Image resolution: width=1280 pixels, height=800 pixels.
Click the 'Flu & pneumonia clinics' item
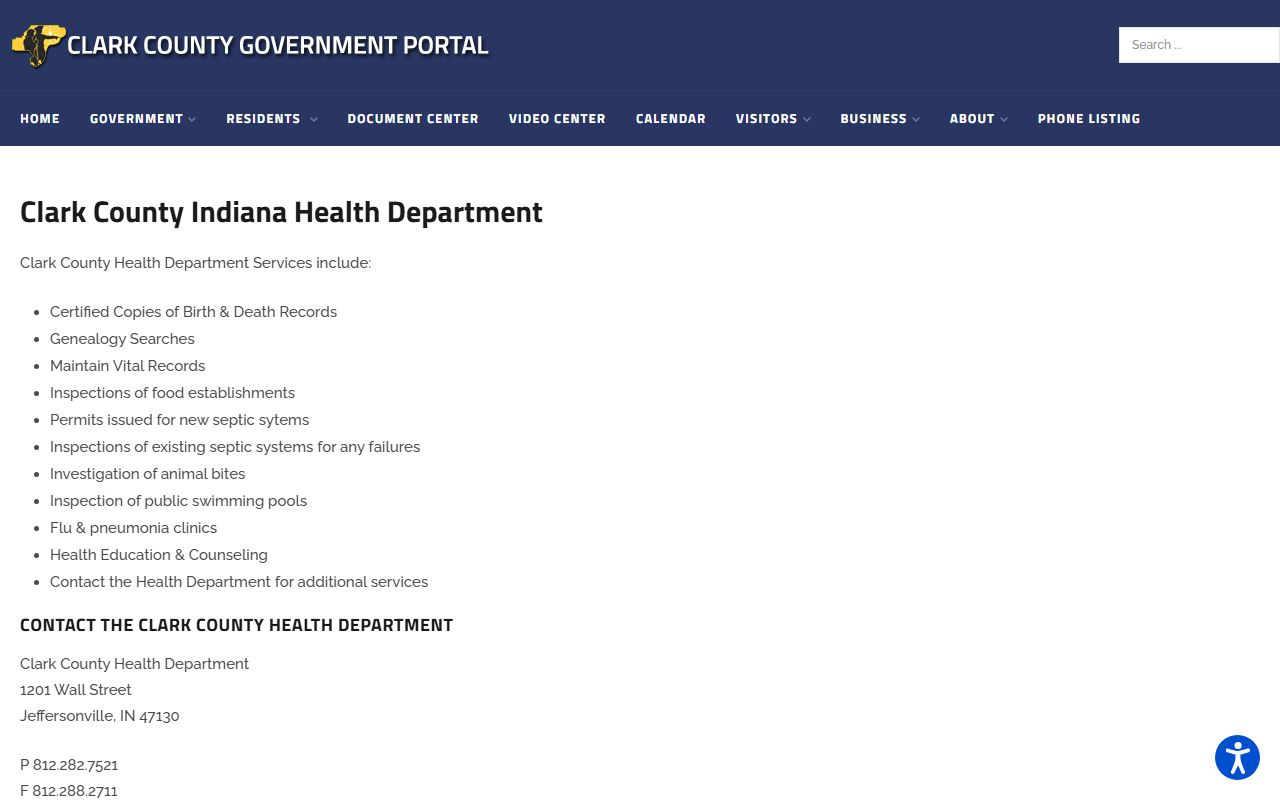tap(133, 528)
